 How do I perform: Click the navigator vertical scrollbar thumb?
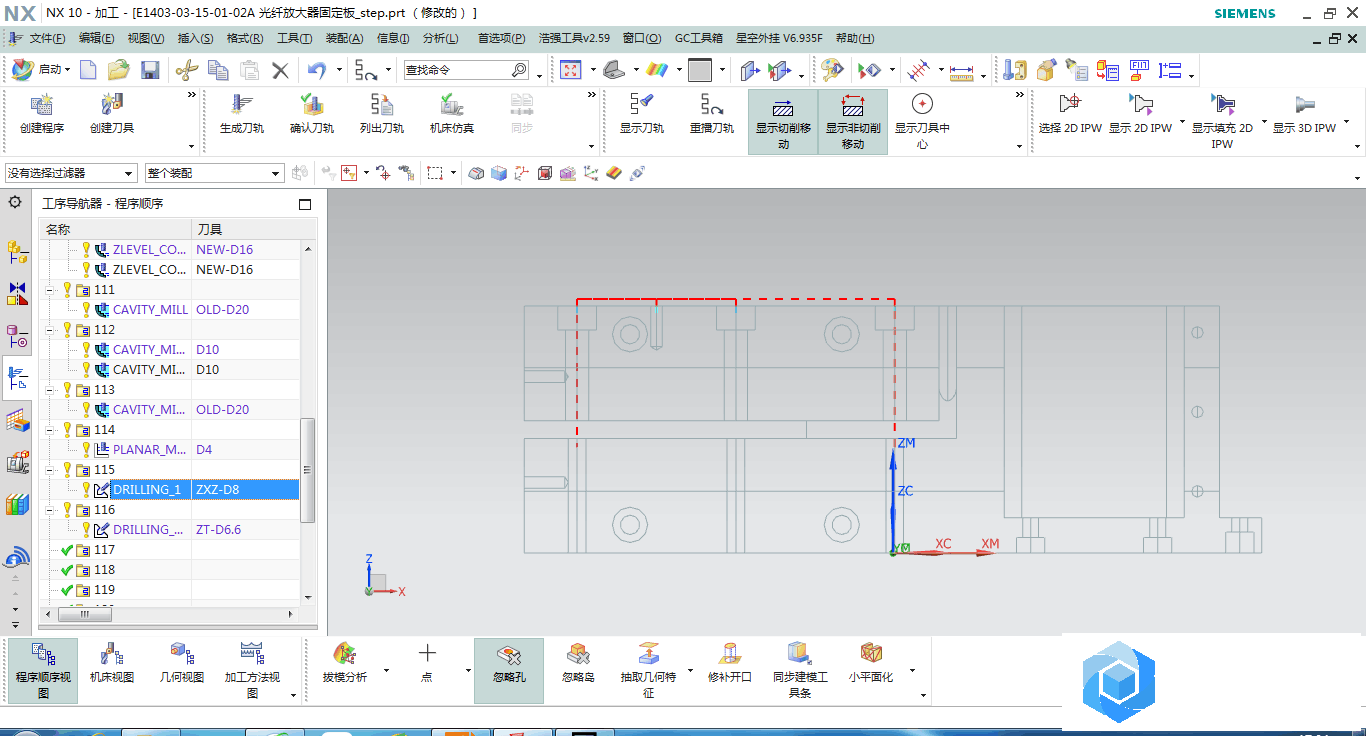pos(308,470)
